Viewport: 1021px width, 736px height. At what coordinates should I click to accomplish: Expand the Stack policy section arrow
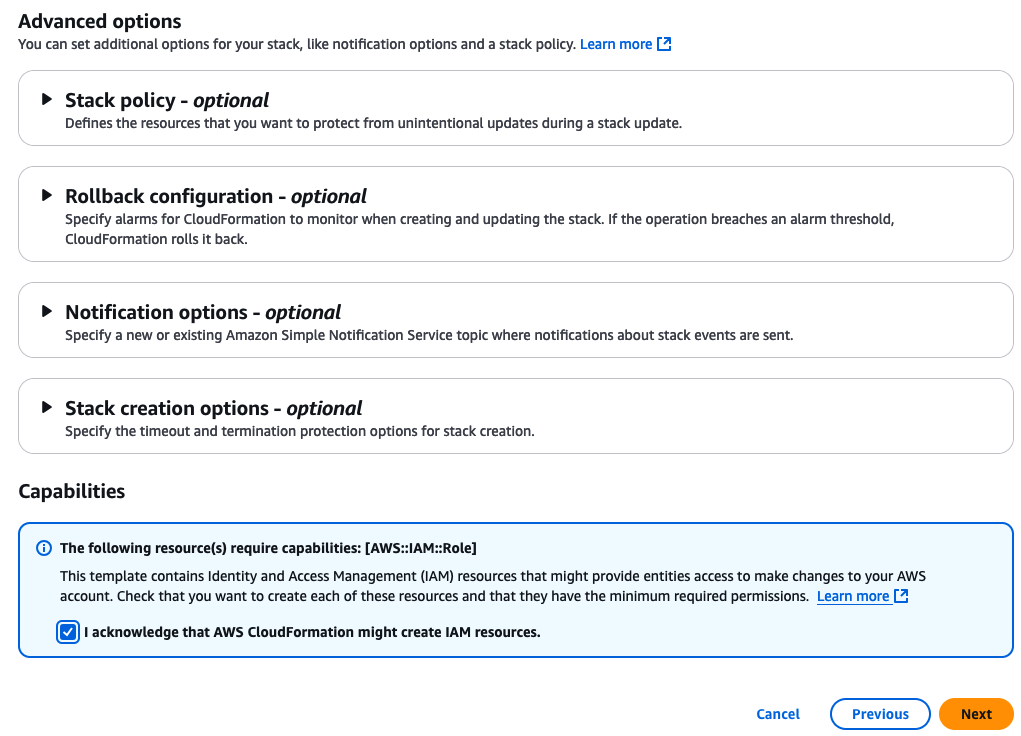click(x=46, y=99)
